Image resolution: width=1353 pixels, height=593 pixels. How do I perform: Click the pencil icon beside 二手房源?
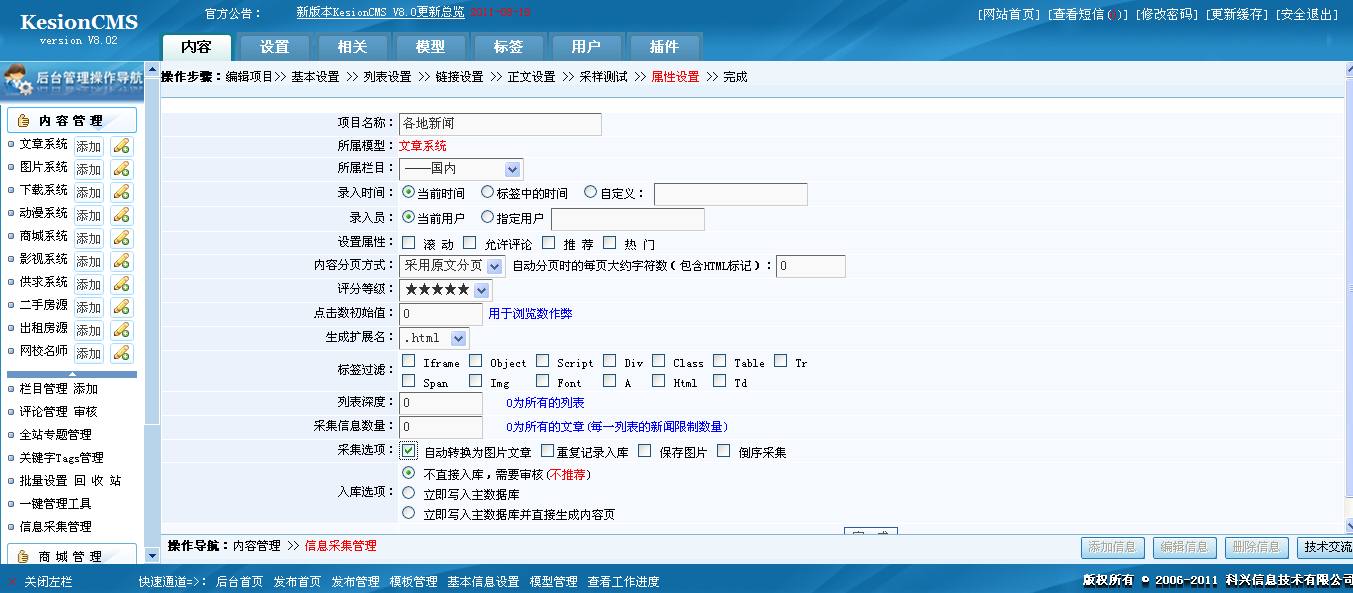pos(121,306)
